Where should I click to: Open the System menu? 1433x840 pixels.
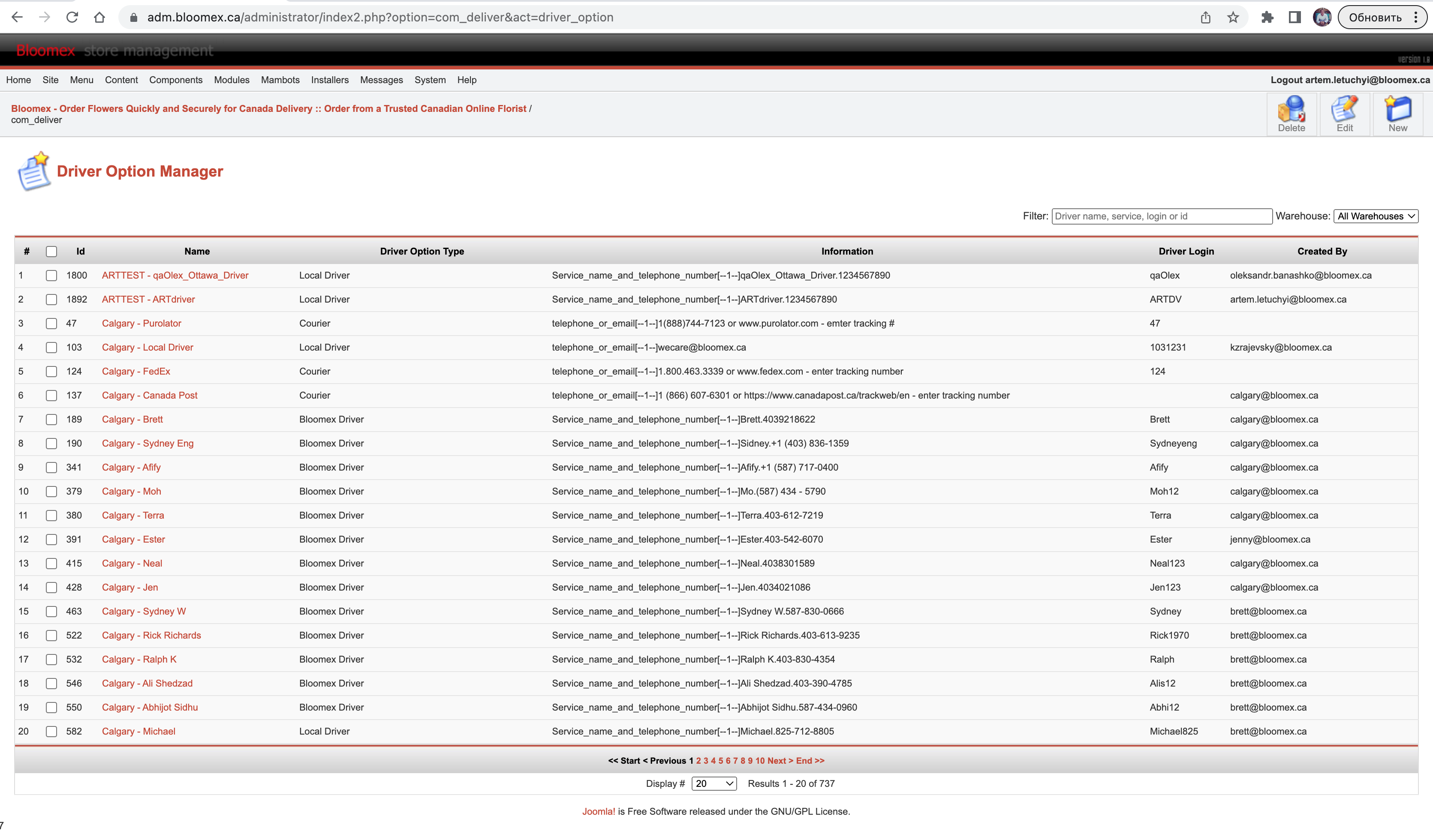[x=430, y=80]
